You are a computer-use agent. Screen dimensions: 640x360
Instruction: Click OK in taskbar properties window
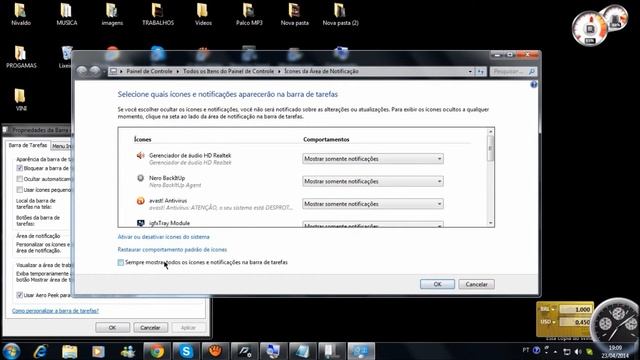(x=113, y=327)
